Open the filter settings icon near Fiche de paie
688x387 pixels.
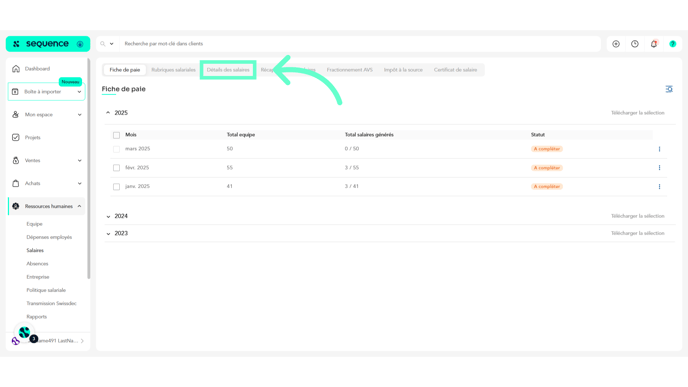click(x=669, y=89)
